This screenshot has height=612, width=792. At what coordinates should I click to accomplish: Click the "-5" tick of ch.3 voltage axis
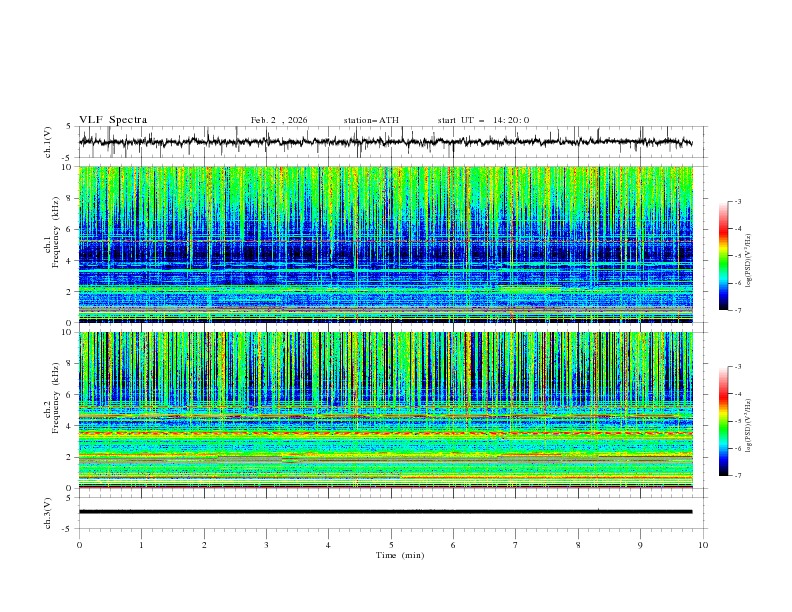coord(68,529)
